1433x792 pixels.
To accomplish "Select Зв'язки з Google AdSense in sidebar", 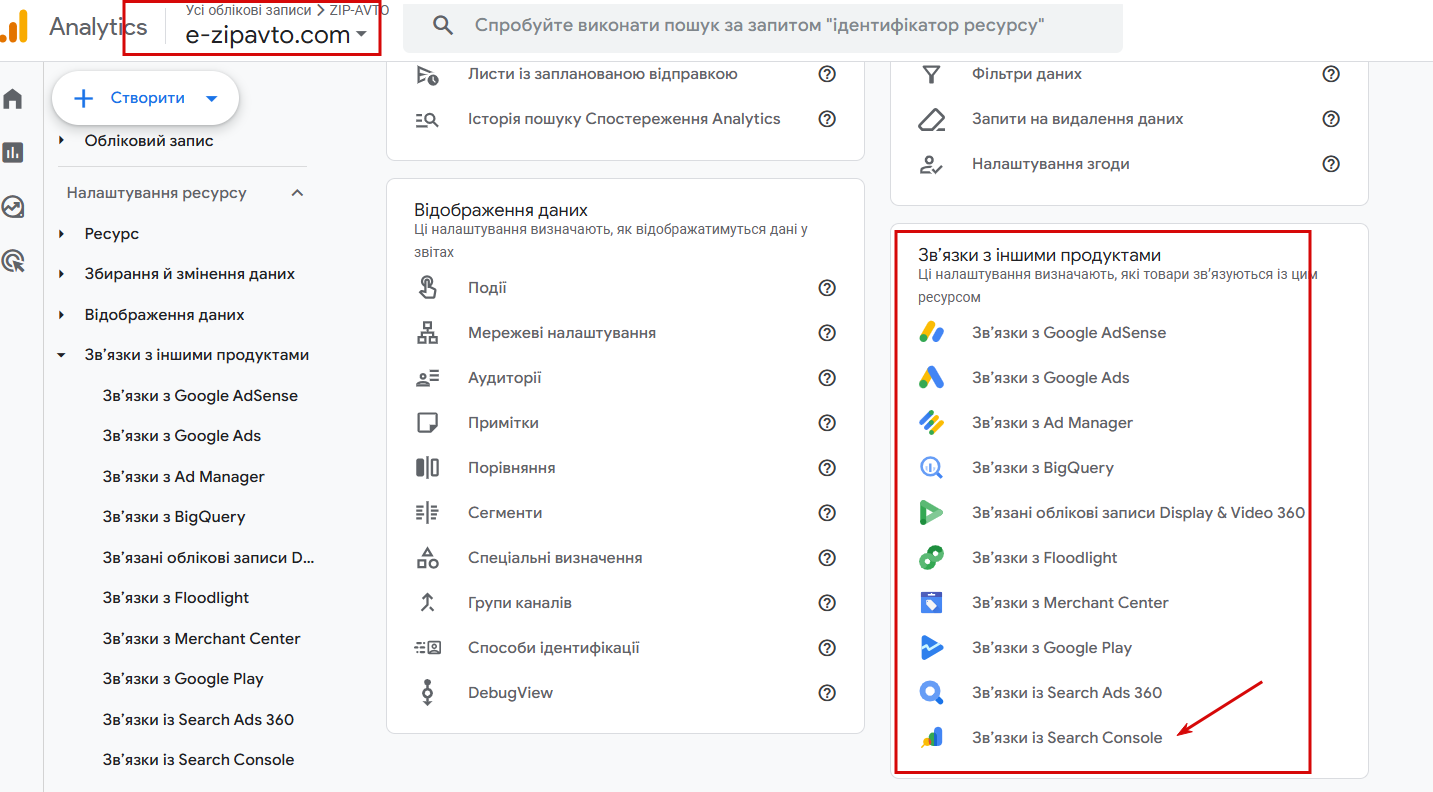I will pos(200,396).
